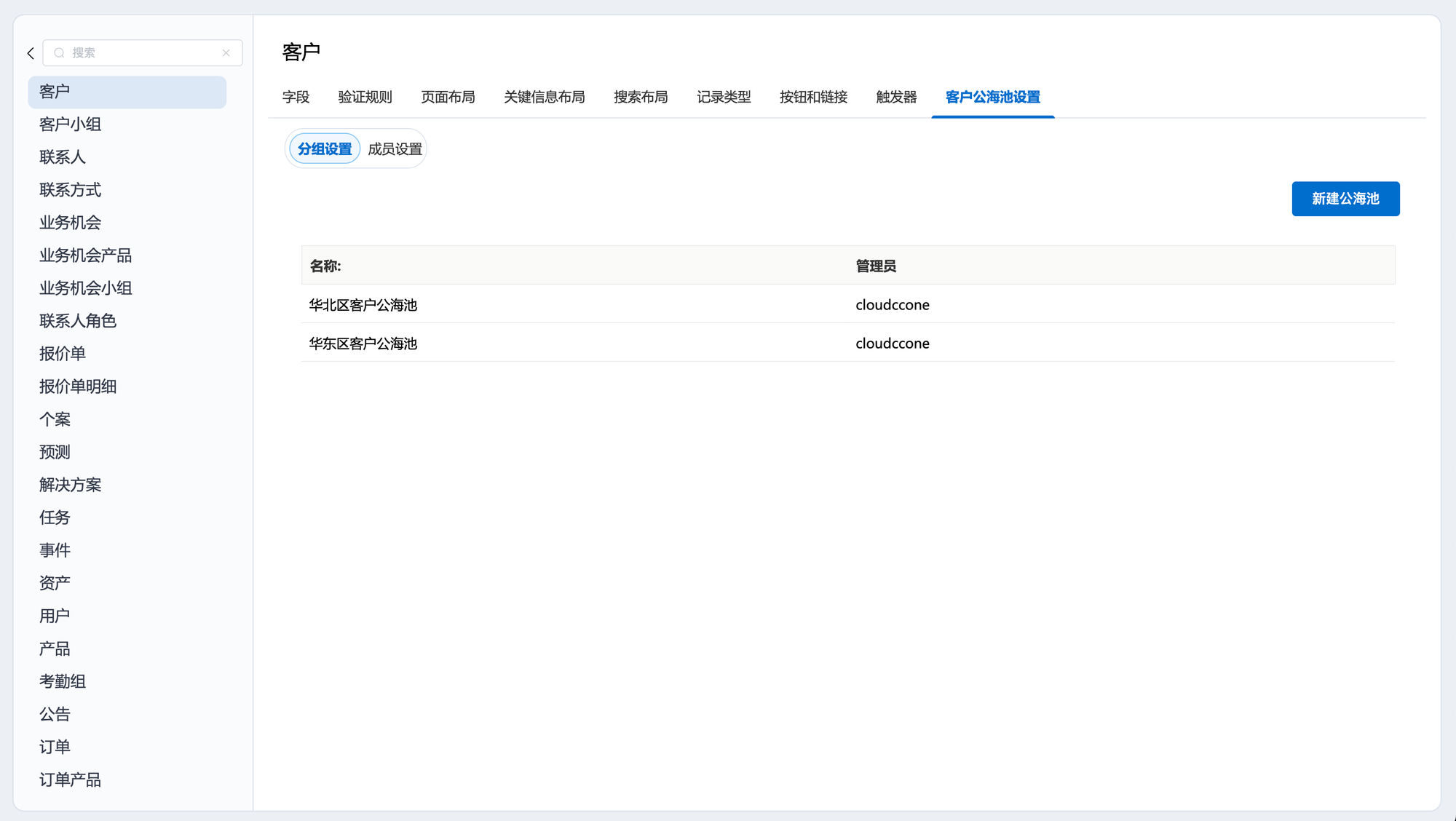This screenshot has width=1456, height=821.
Task: Choose 考勤组 in the object list
Action: (x=63, y=681)
